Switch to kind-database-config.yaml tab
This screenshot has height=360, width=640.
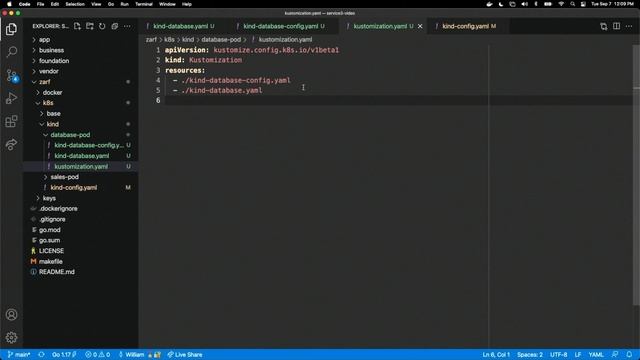280,26
